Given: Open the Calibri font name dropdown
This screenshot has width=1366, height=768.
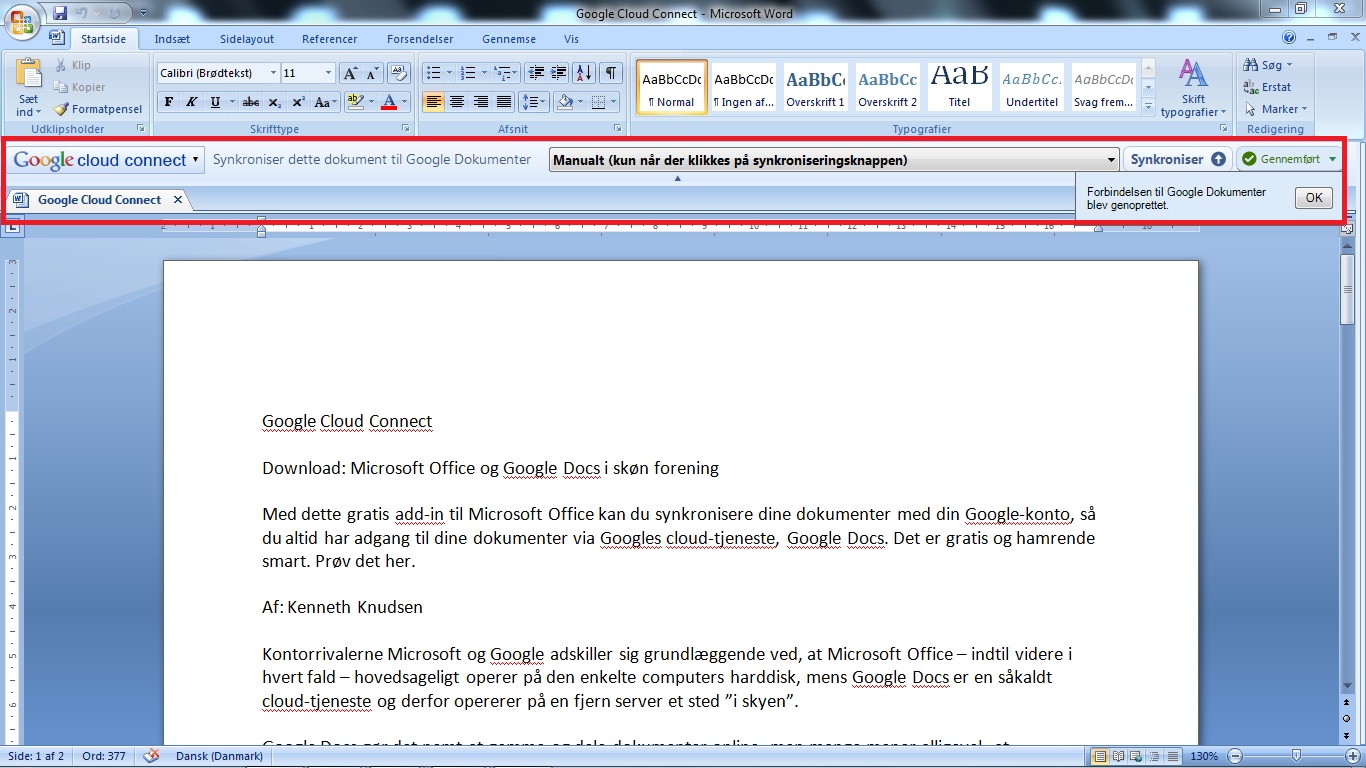Looking at the screenshot, I should coord(273,73).
